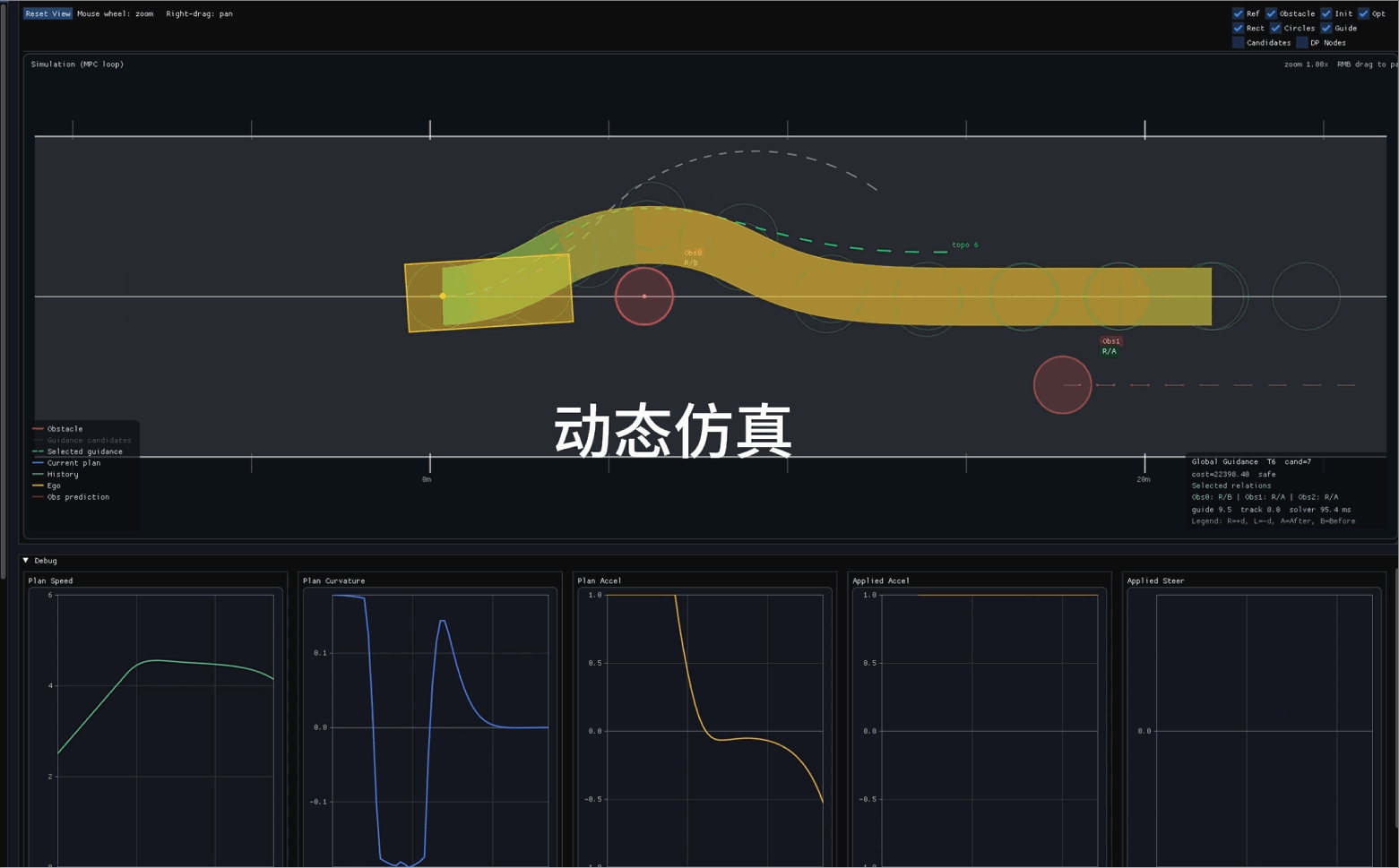
Task: Uncheck the Ref checkbox
Action: pos(1238,13)
